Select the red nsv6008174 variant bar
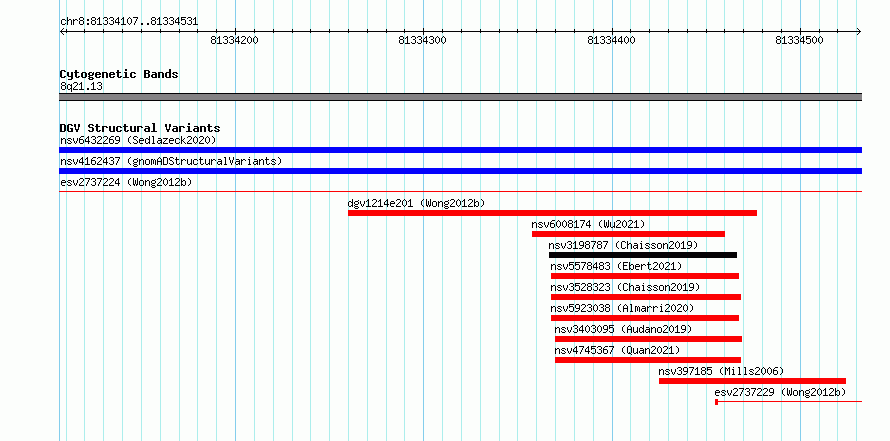The image size is (890, 441). pyautogui.click(x=628, y=234)
